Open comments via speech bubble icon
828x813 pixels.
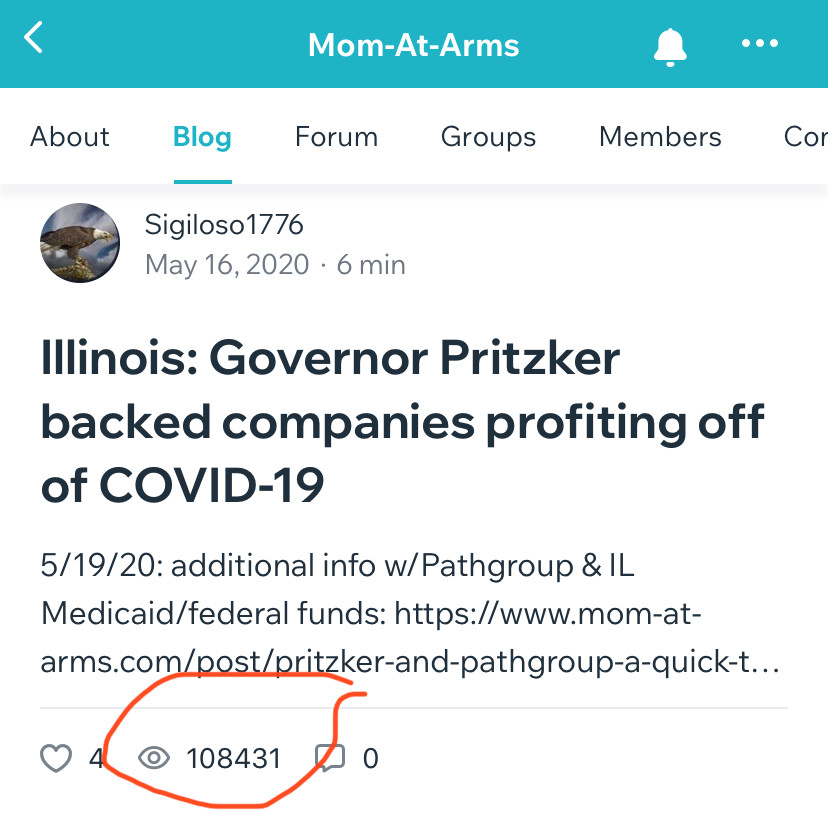(x=330, y=758)
